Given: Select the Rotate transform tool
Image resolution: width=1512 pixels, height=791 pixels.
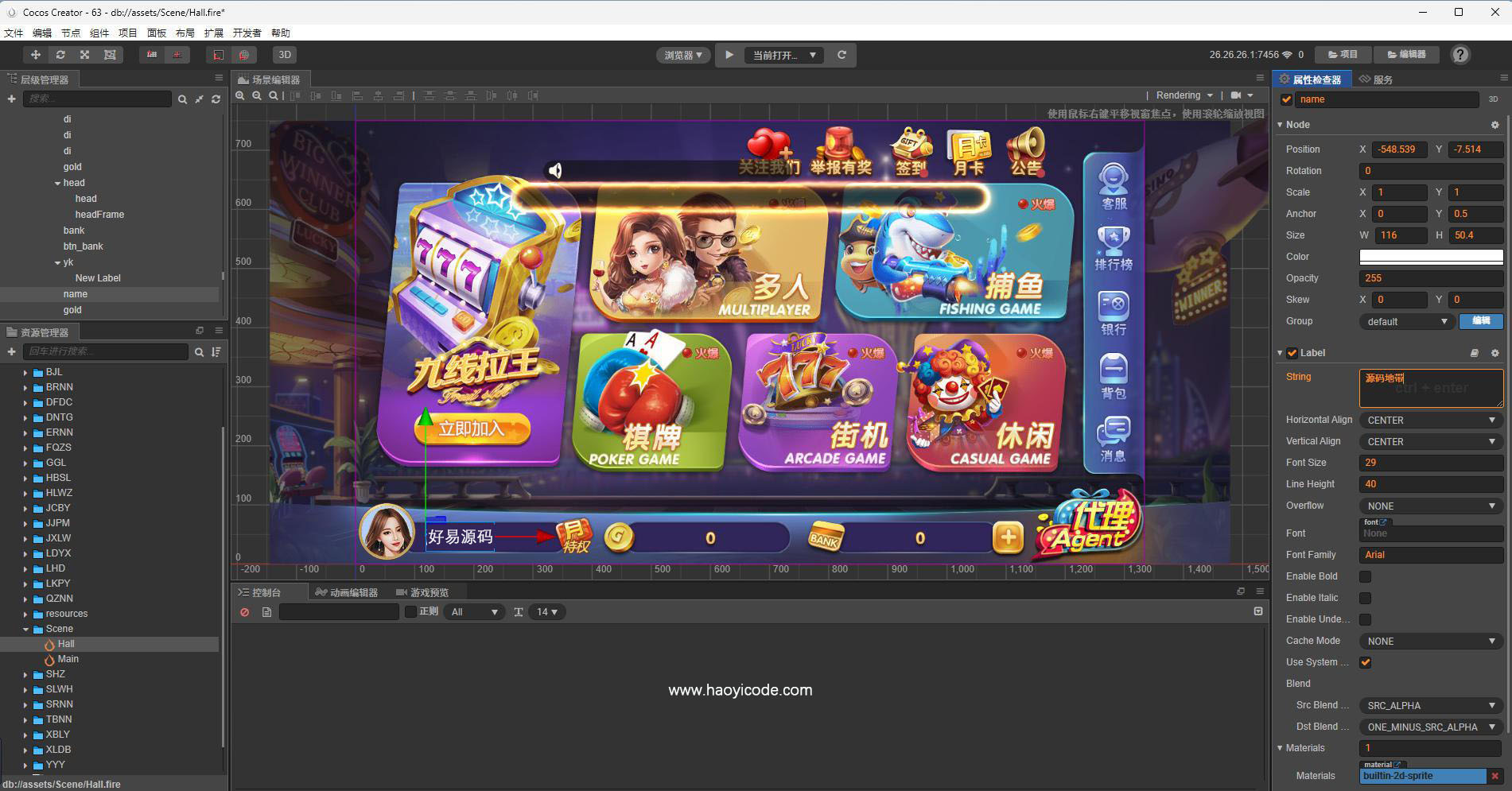Looking at the screenshot, I should pyautogui.click(x=60, y=54).
